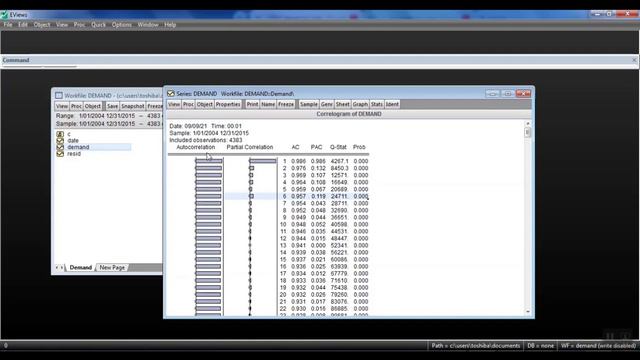Click Object button in Series DEMAND window
Image resolution: width=640 pixels, height=360 pixels.
tap(204, 104)
